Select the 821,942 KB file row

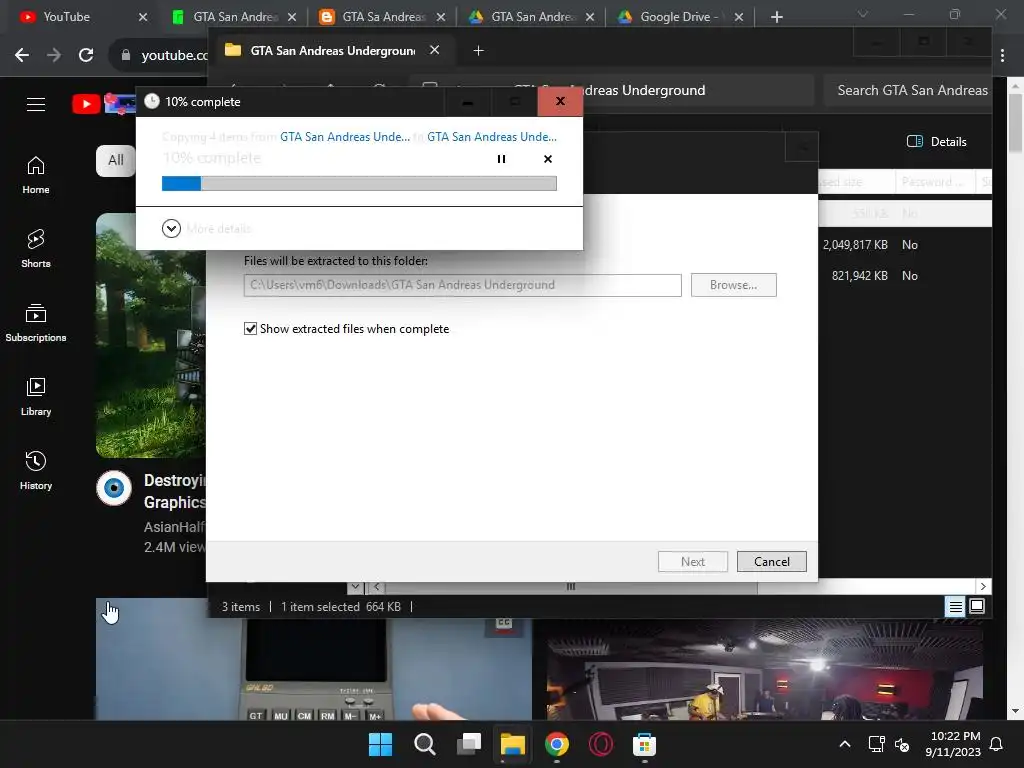pos(904,276)
